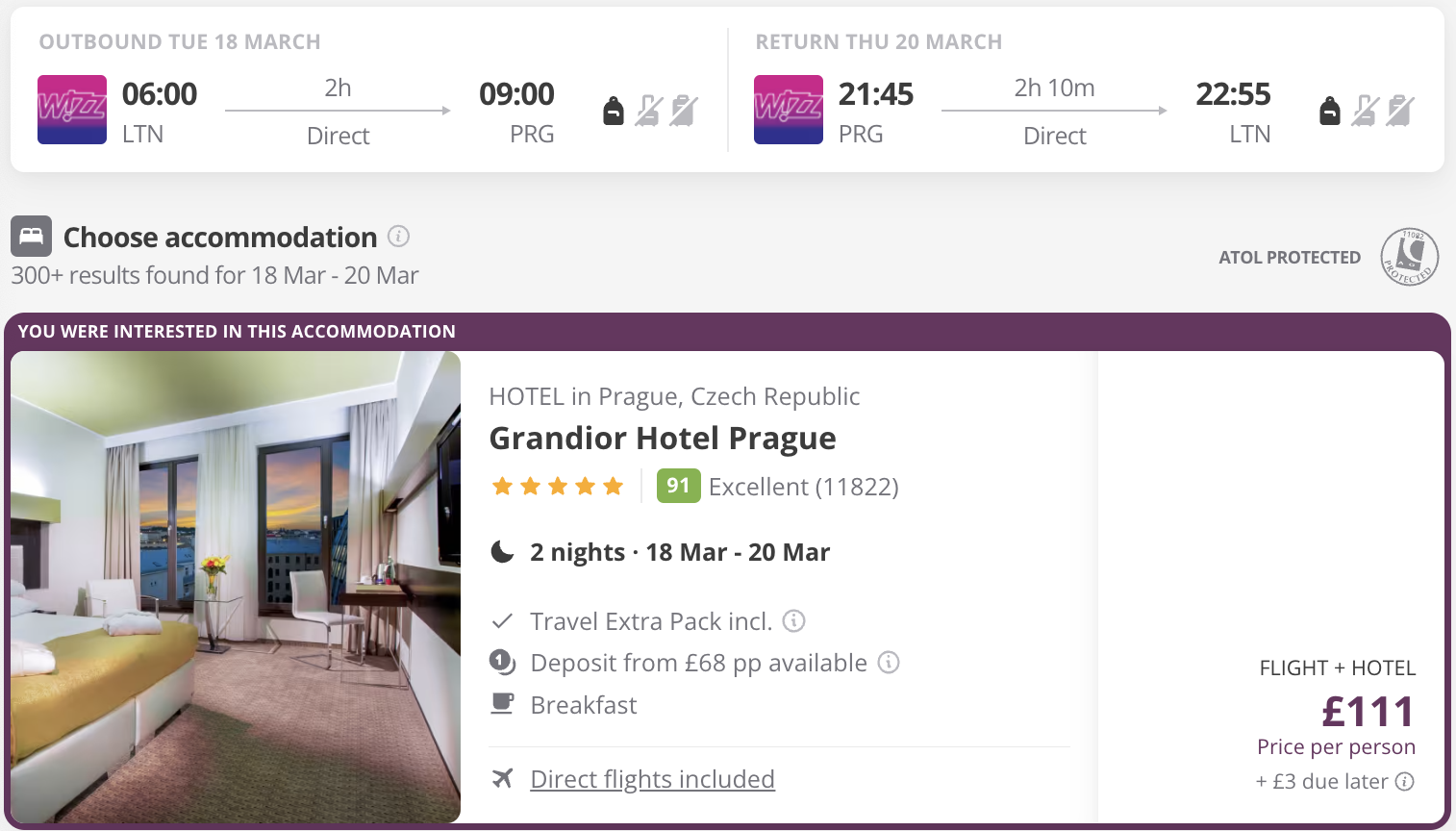The height and width of the screenshot is (831, 1456).
Task: Click the outbound crossed-out checked luggage icon
Action: [684, 111]
